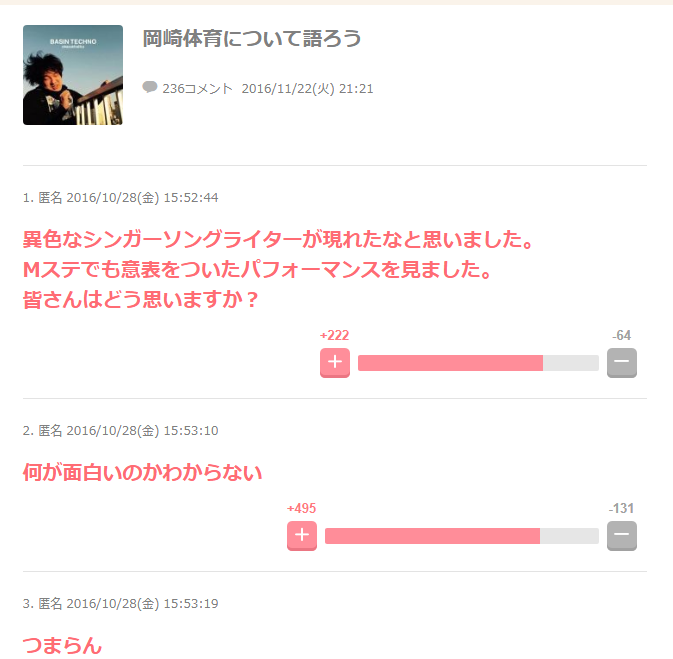Click the vote ratio bar of comment 2

pos(462,536)
